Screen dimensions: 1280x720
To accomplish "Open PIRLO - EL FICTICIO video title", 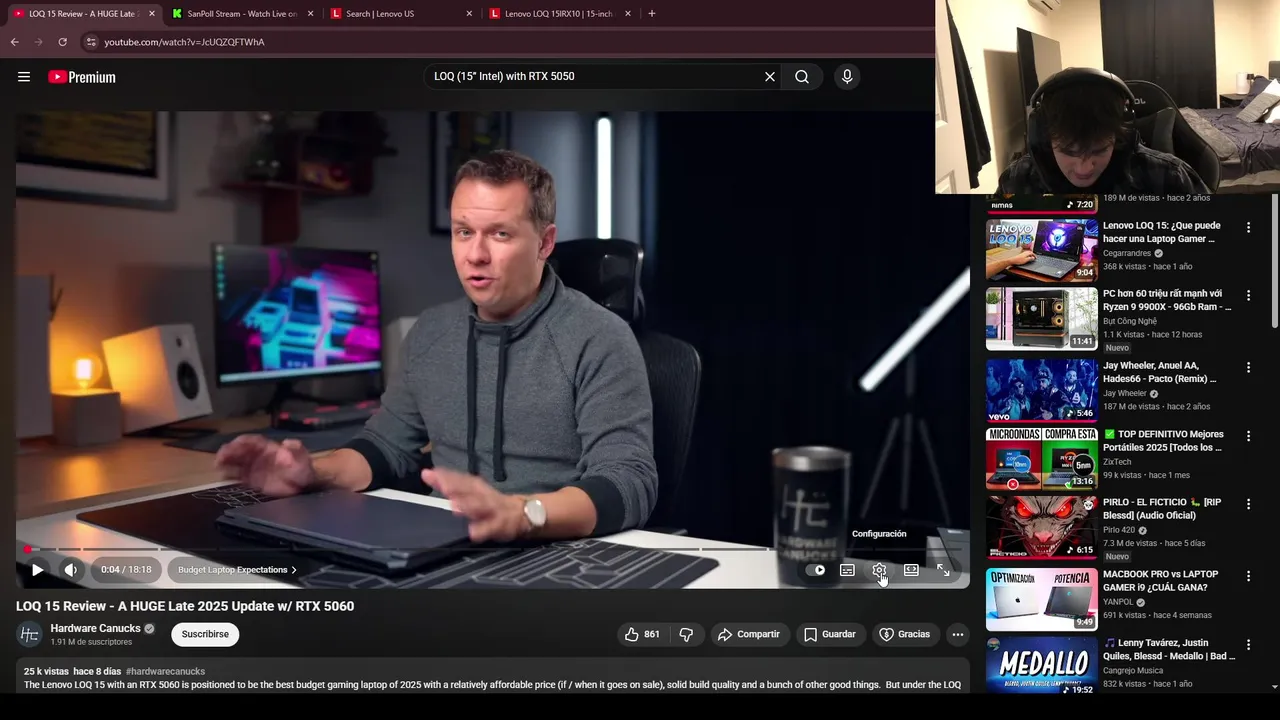I will pyautogui.click(x=1164, y=509).
